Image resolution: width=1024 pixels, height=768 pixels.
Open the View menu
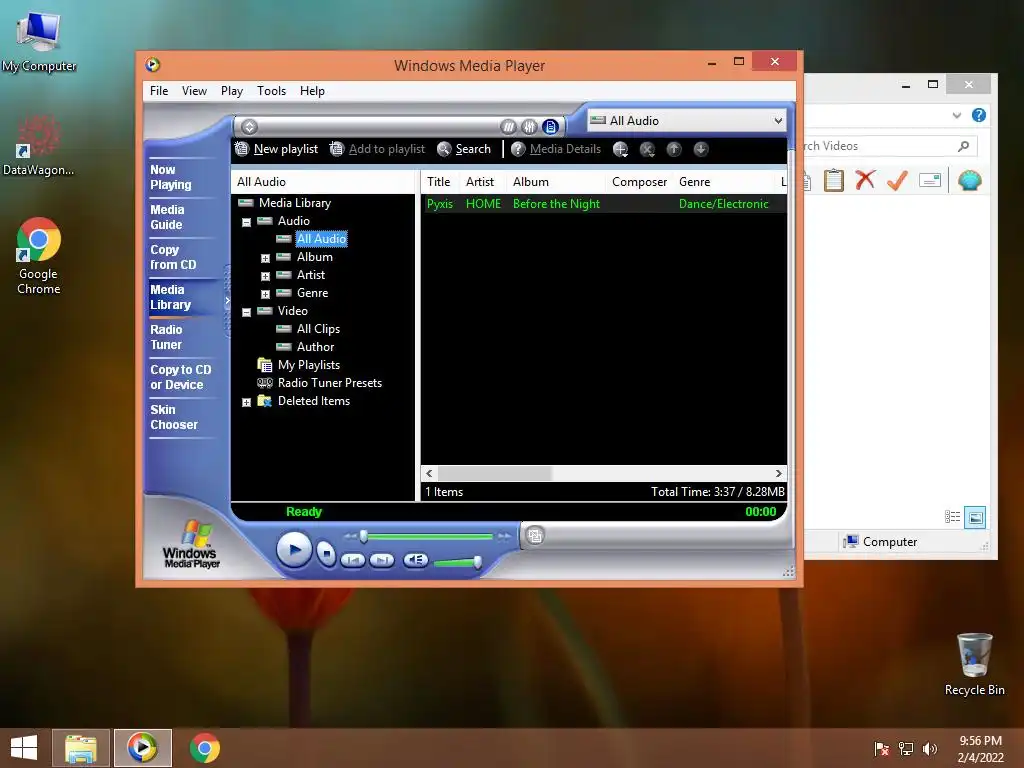point(194,91)
